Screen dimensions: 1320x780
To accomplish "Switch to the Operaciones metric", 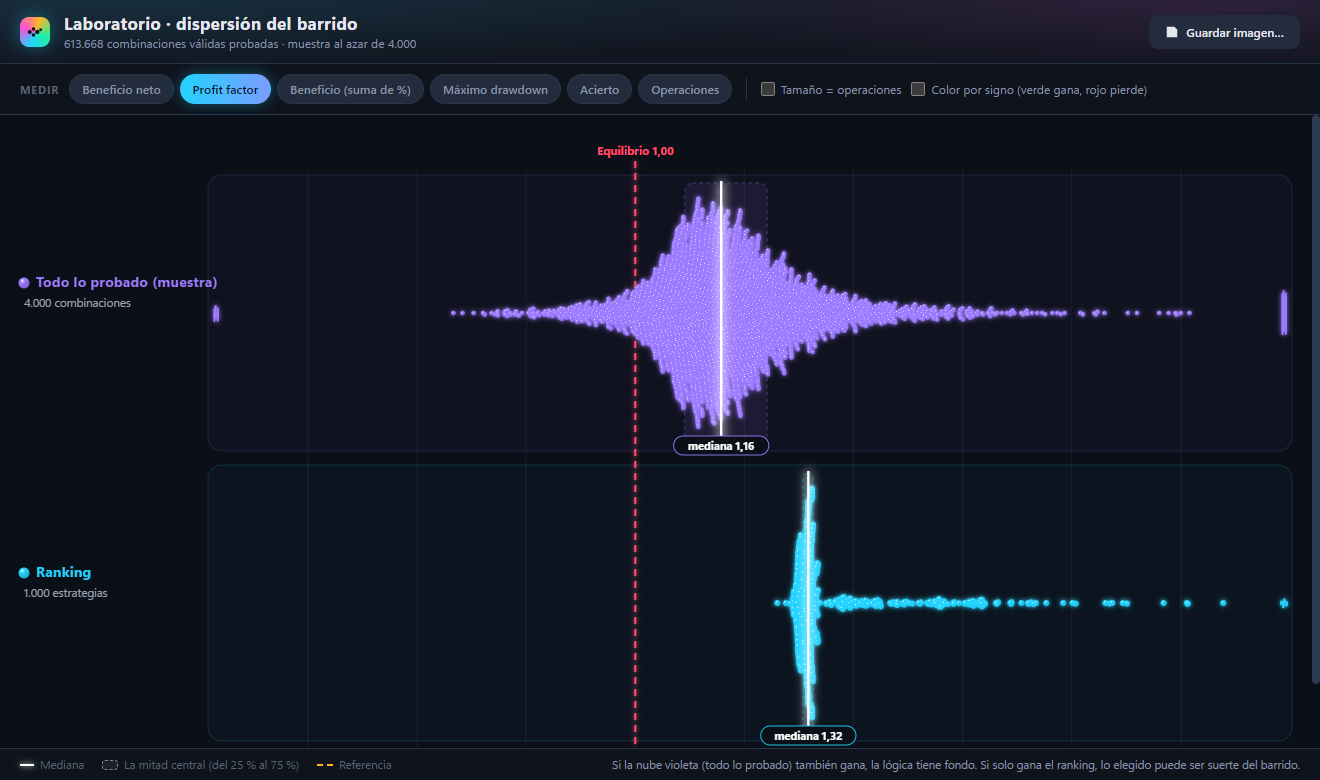I will click(x=685, y=89).
